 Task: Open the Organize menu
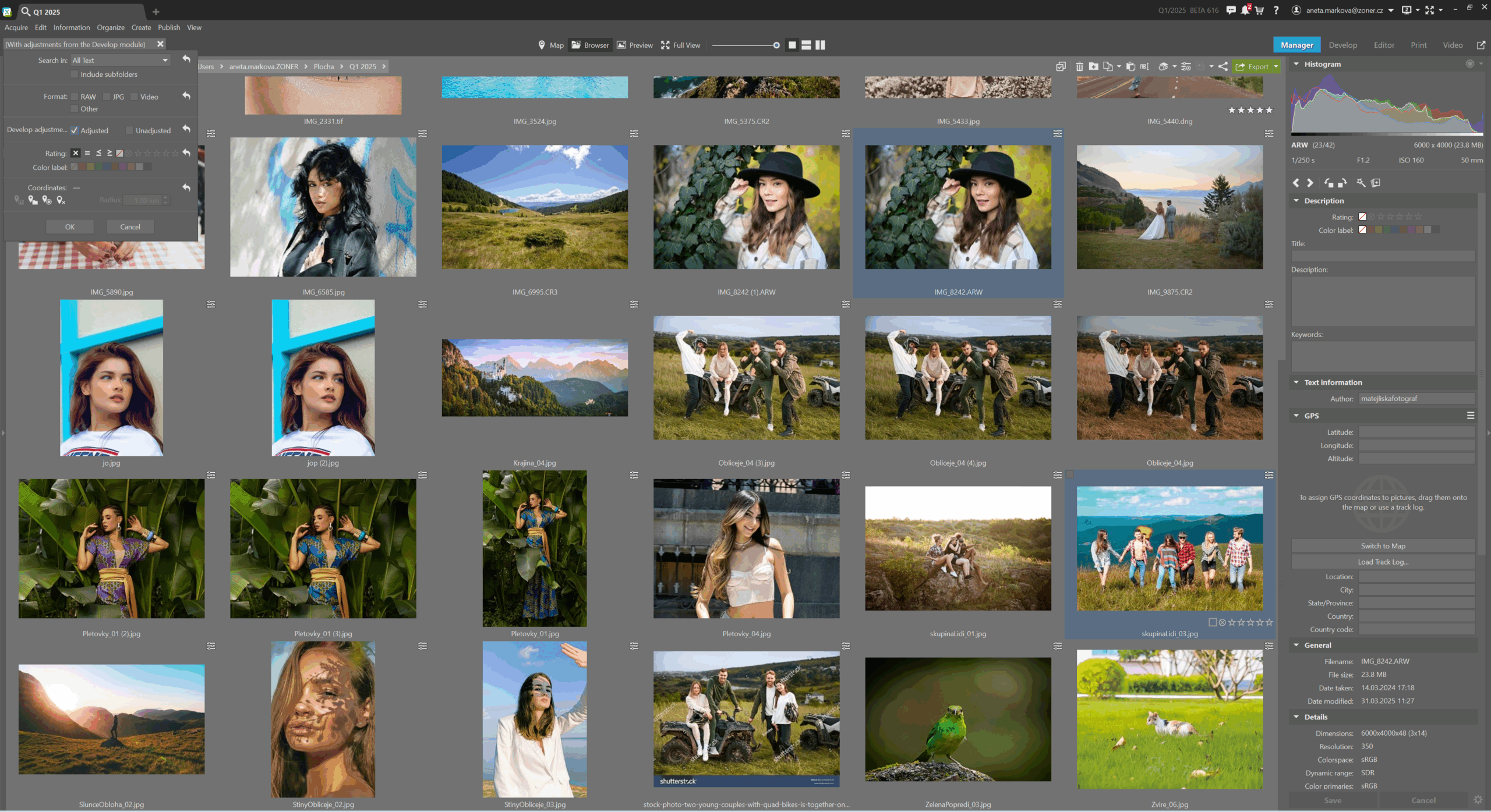(110, 27)
